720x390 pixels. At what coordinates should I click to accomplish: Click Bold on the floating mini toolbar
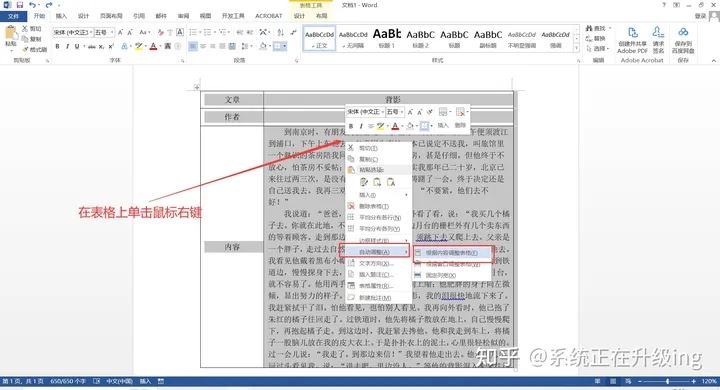[351, 126]
